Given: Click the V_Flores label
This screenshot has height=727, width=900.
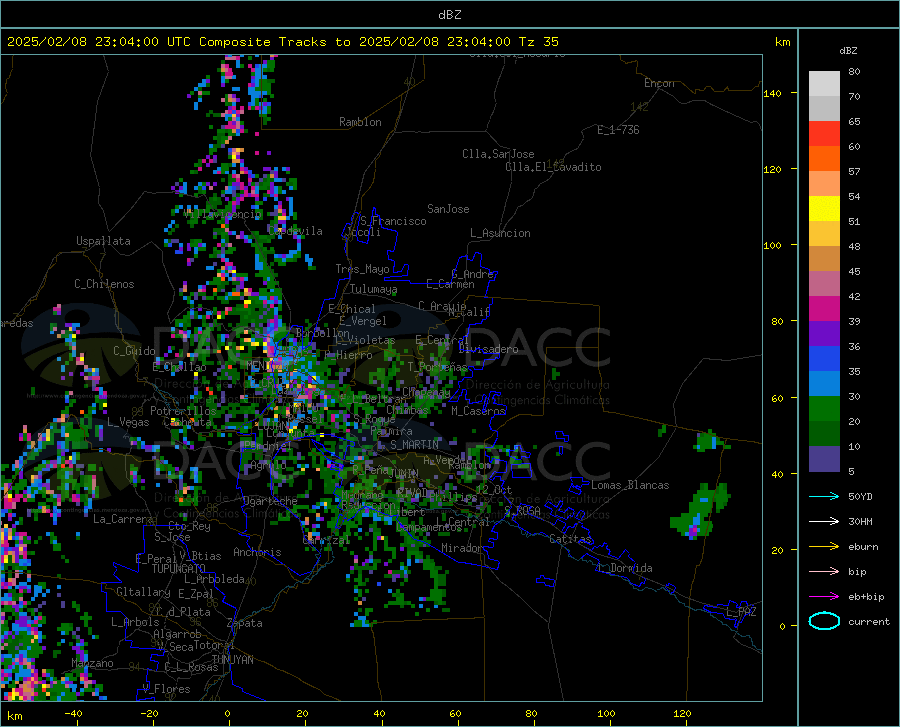Looking at the screenshot, I should click(x=166, y=689).
